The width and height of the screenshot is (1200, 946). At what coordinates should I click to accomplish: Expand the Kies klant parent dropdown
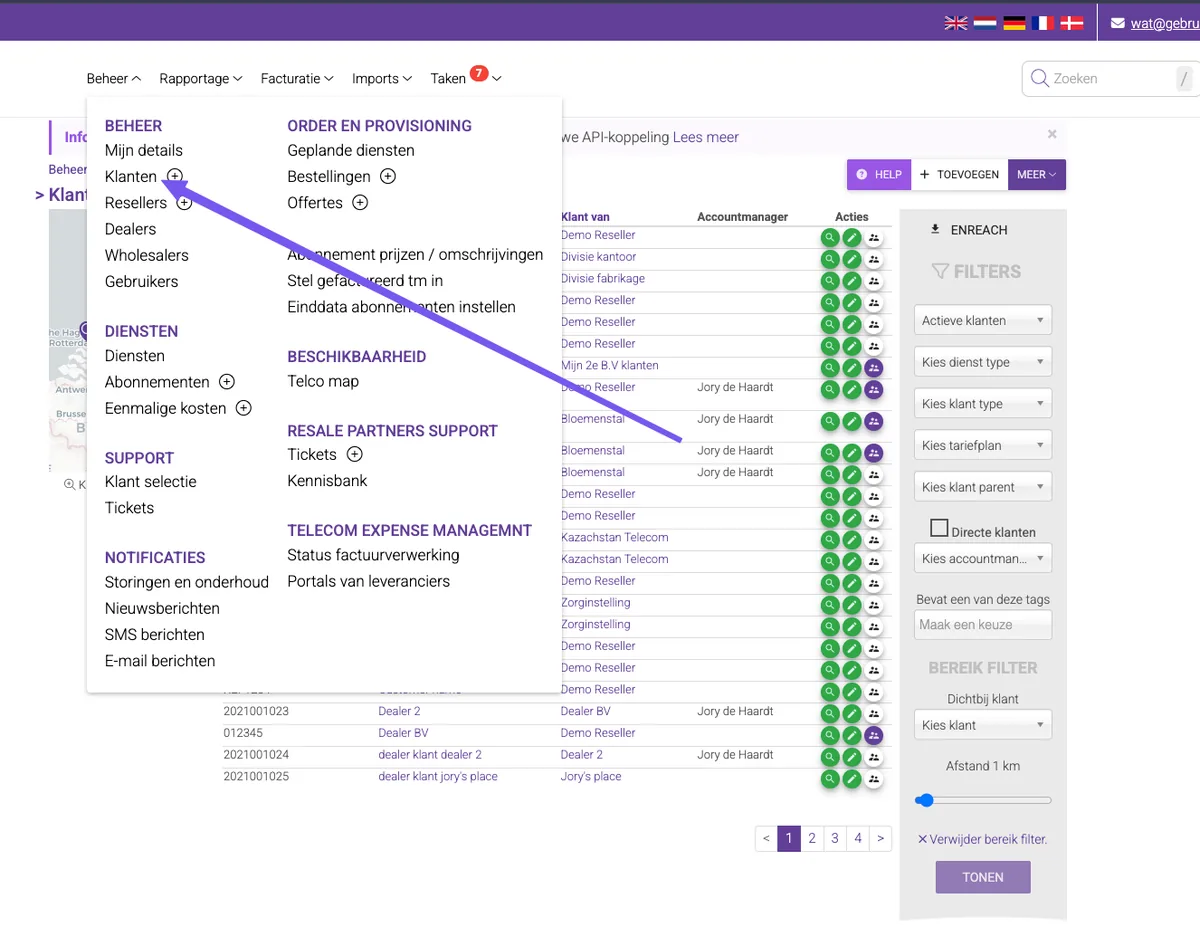983,487
